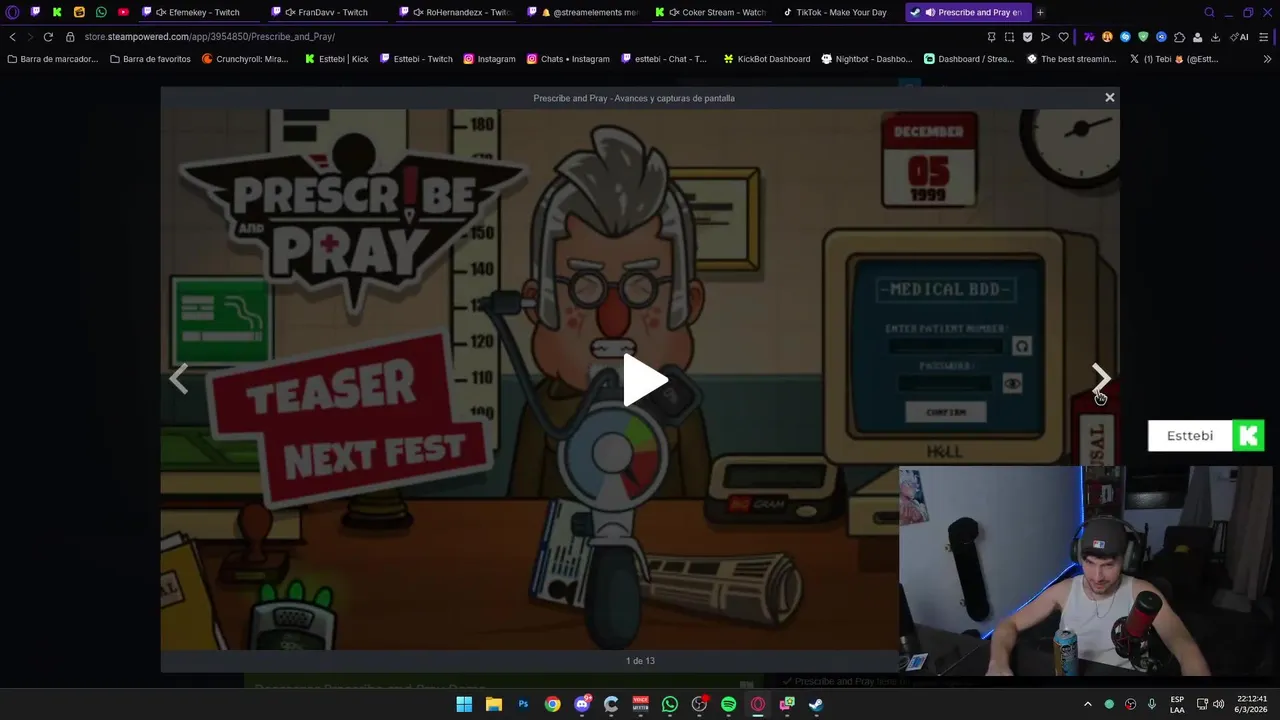Click the browser back arrow
The image size is (1280, 720).
coord(12,37)
